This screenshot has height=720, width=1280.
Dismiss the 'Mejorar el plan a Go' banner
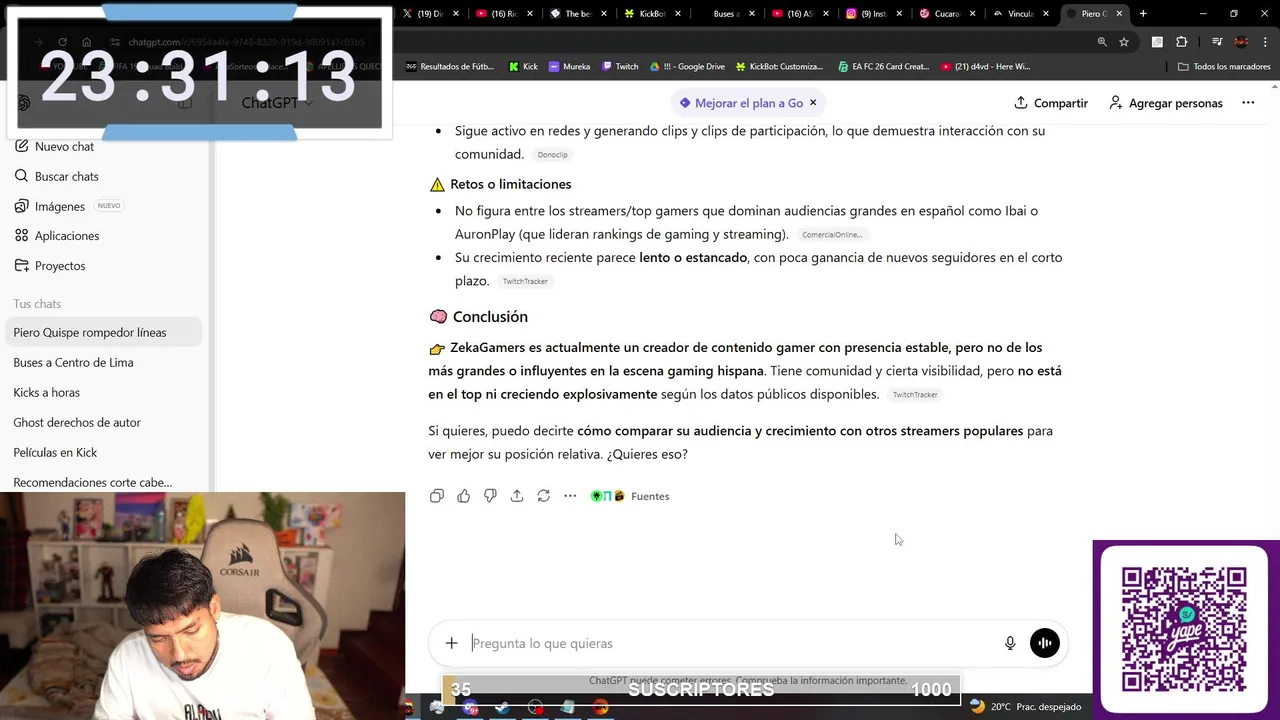(813, 103)
